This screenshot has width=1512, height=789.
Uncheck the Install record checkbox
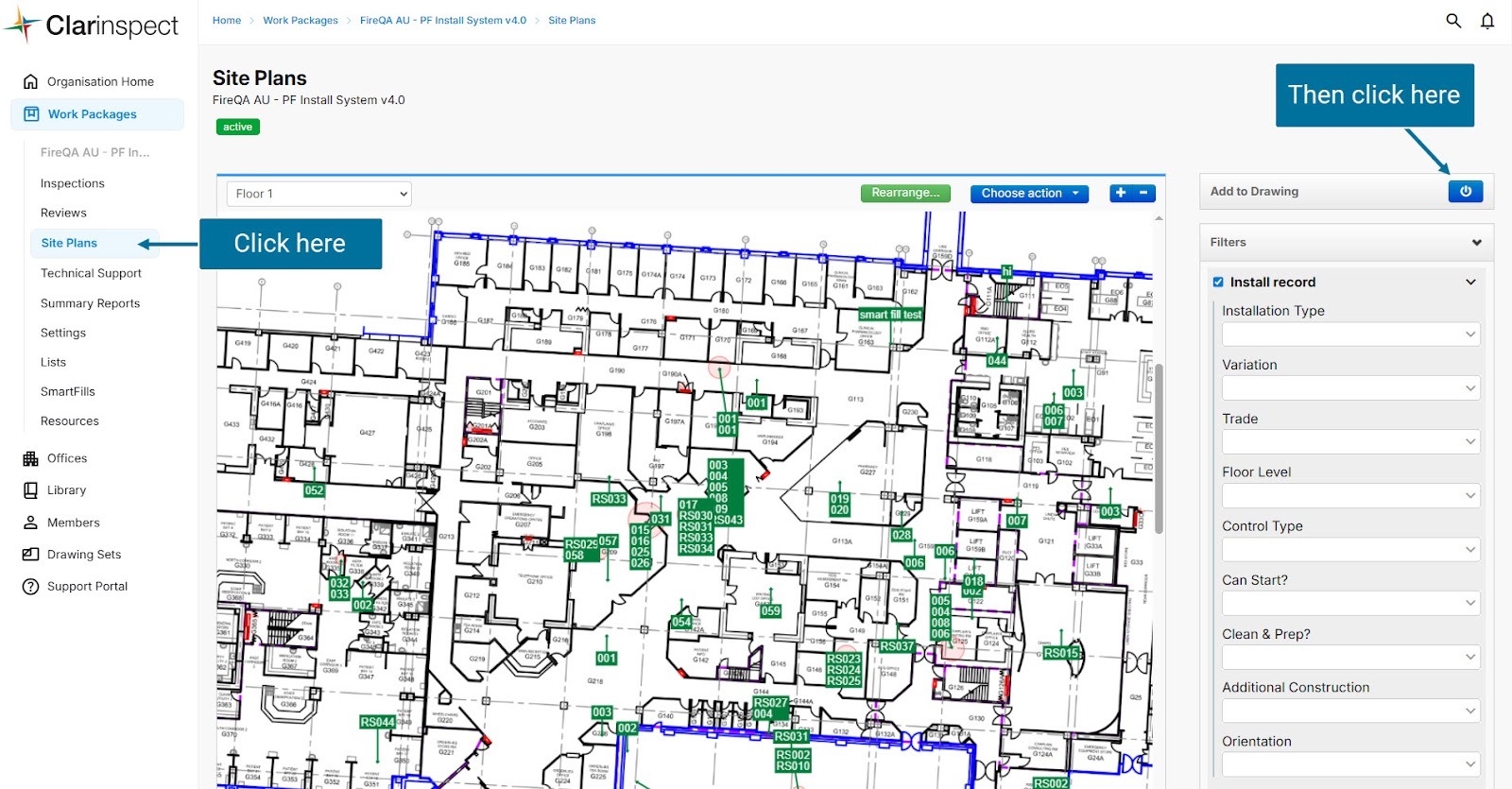[1218, 282]
